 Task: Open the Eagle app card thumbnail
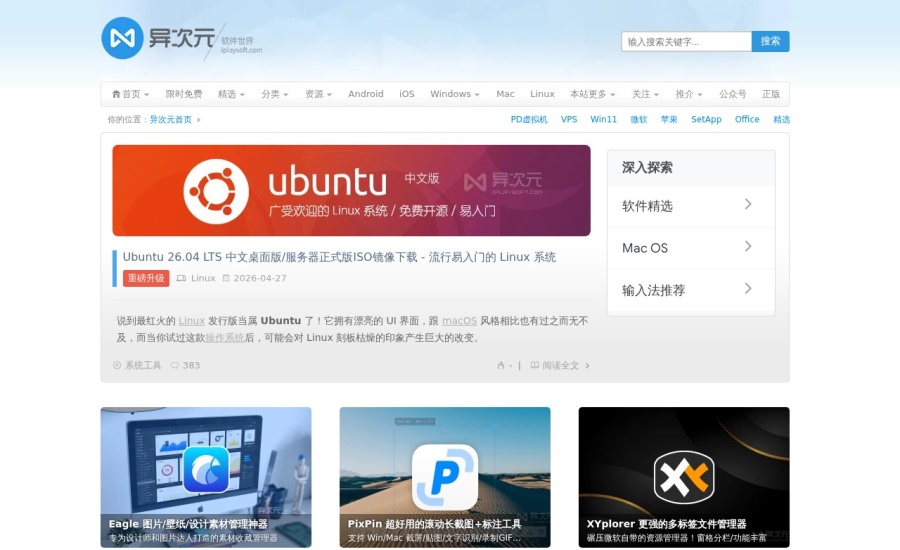[x=206, y=477]
